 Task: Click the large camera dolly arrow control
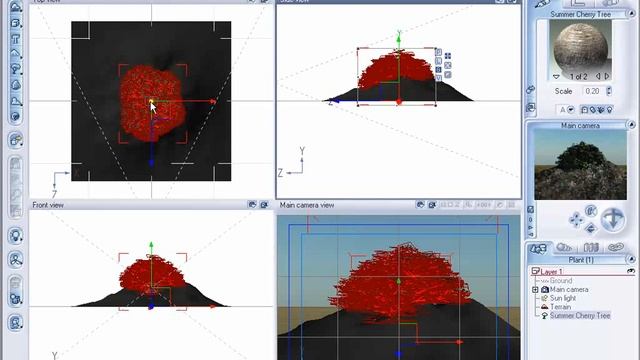tap(613, 219)
